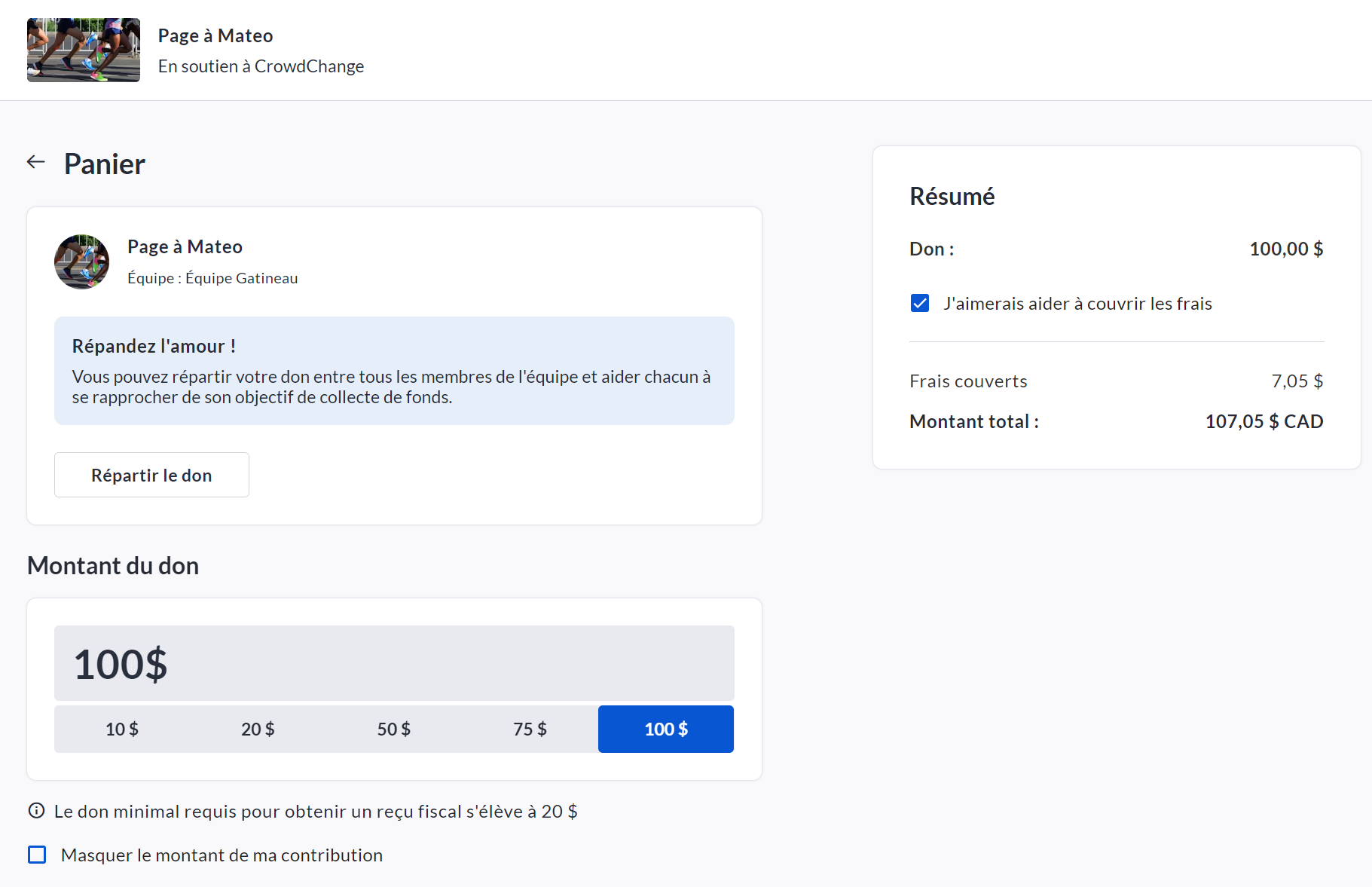The image size is (1372, 887).
Task: Click the Page à Mateo cart item name
Action: click(185, 246)
